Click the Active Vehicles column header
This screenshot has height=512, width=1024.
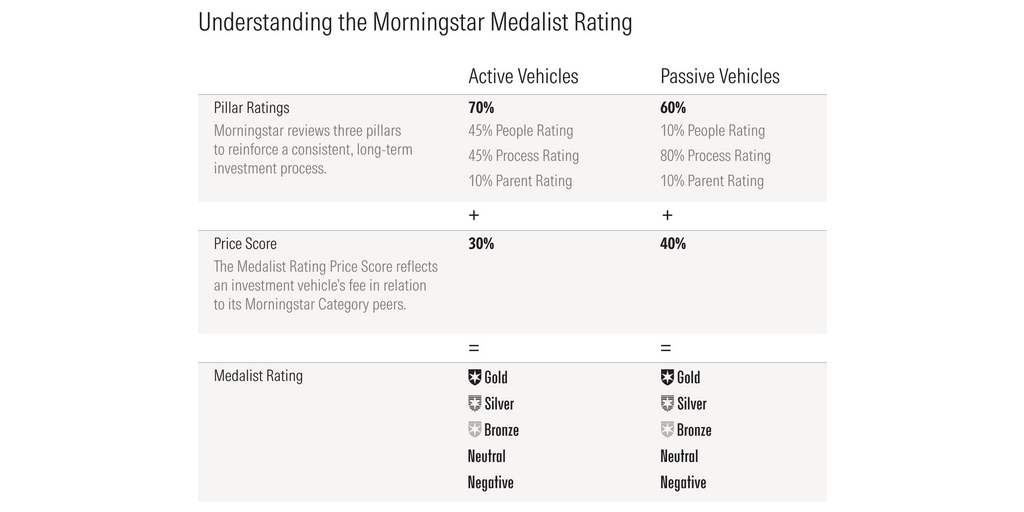523,76
